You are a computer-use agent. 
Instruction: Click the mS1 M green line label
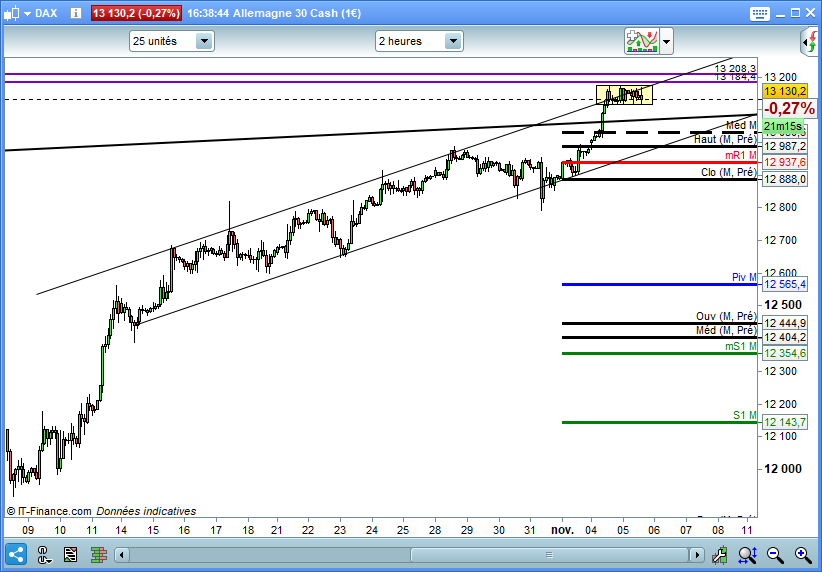coord(741,347)
